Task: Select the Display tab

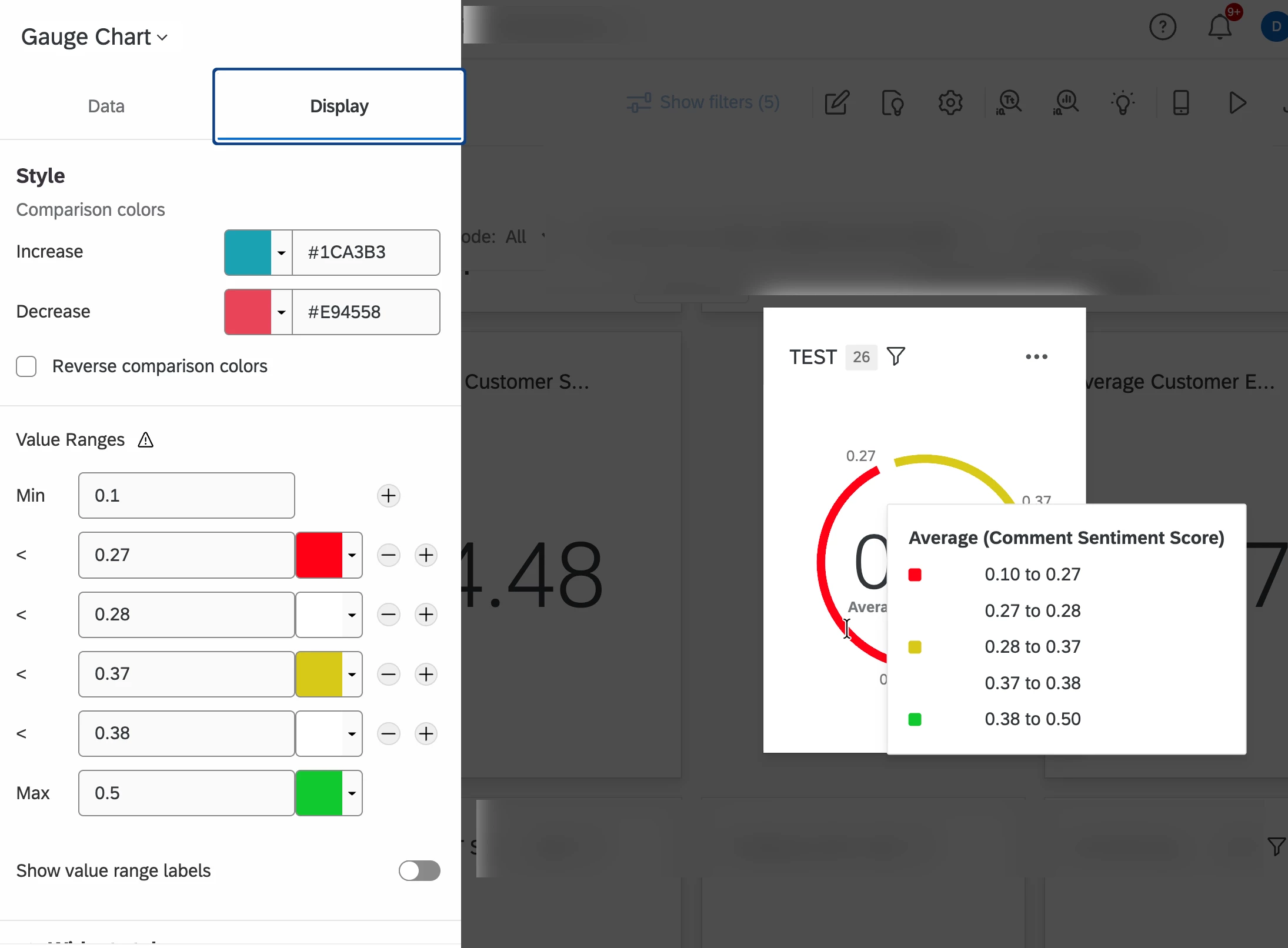Action: 339,106
